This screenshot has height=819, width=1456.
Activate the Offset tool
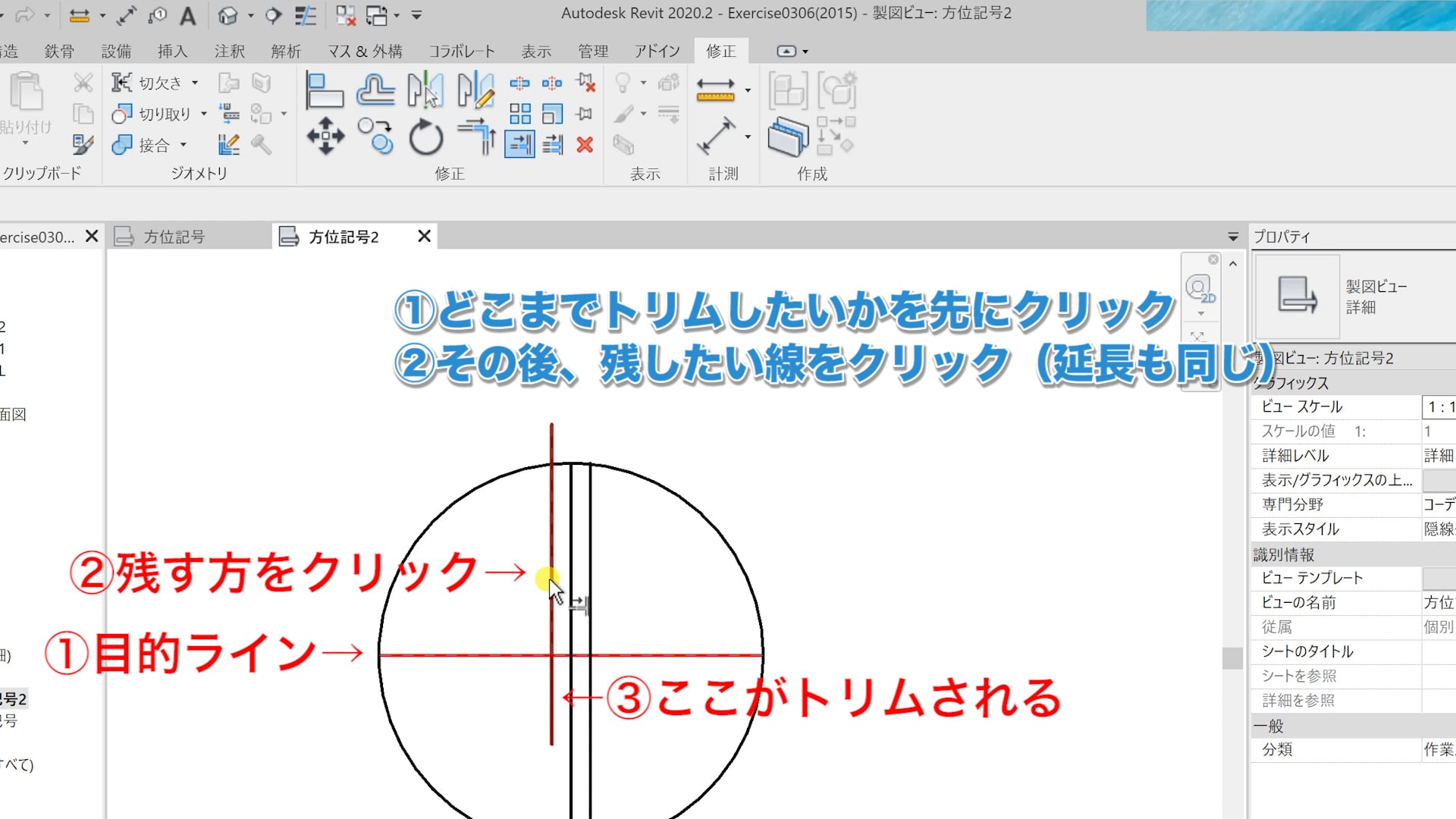click(375, 90)
